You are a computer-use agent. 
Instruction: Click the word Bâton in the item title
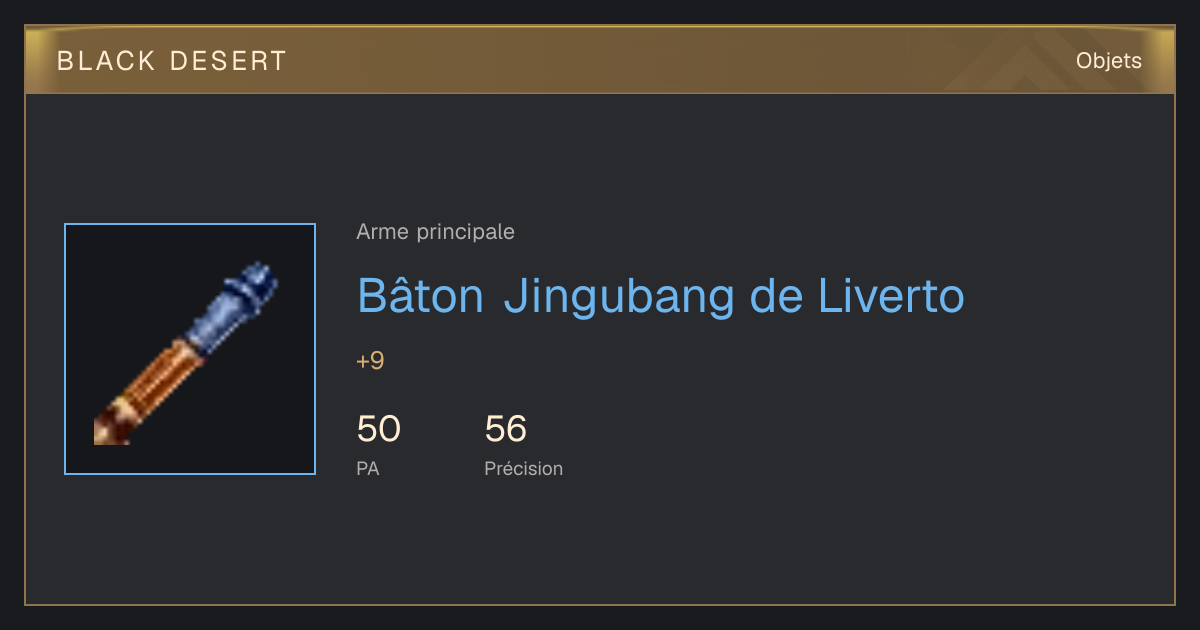(x=420, y=296)
